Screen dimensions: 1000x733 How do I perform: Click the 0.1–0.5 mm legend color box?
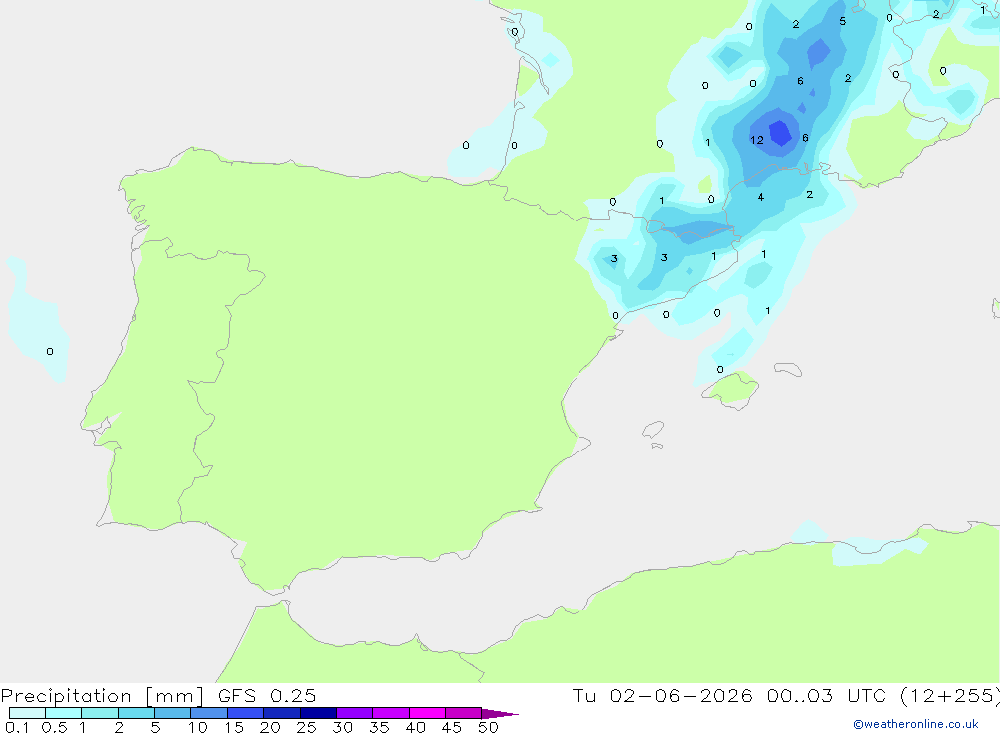coord(27,713)
